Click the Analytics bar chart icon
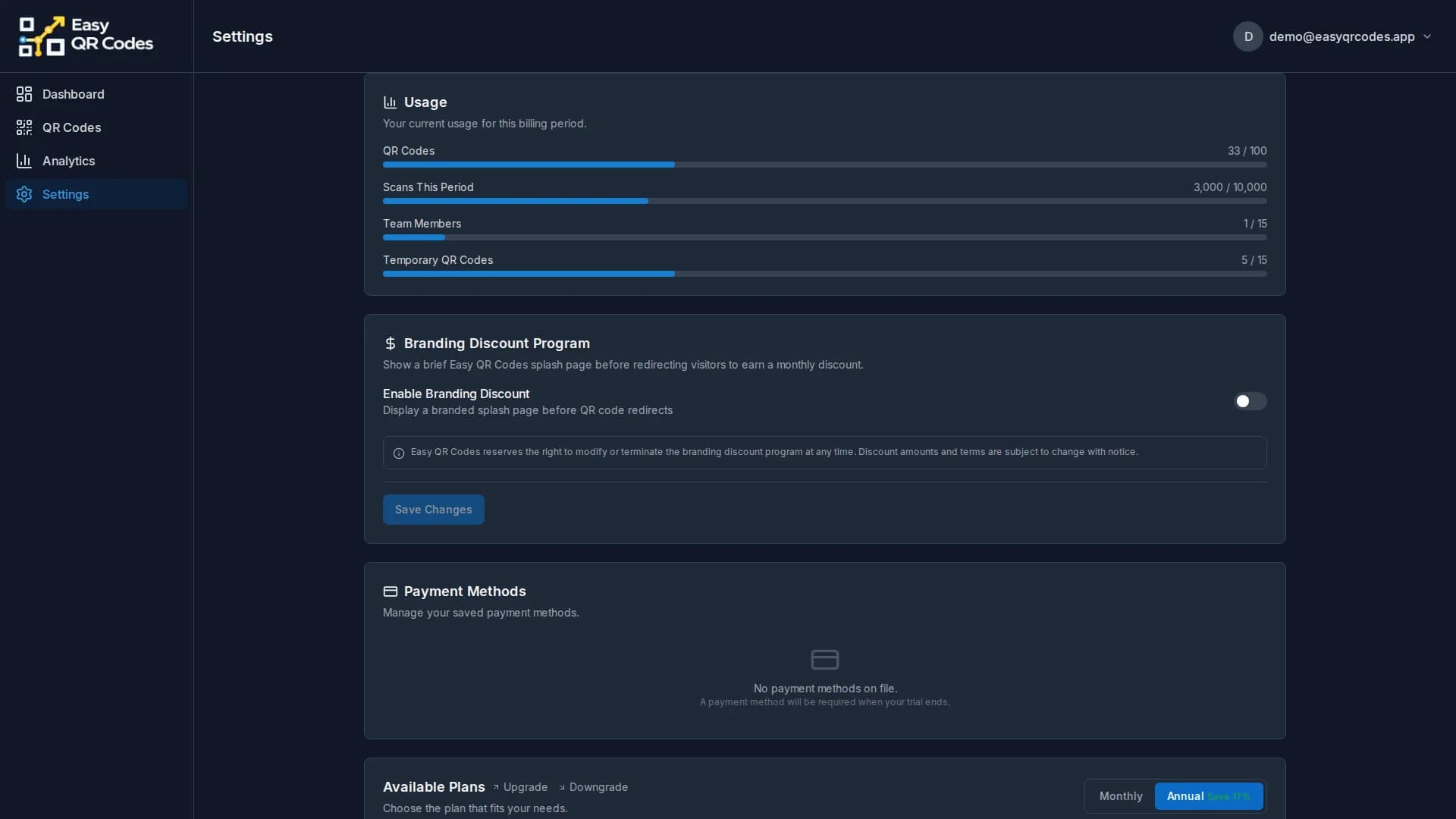The width and height of the screenshot is (1456, 819). tap(24, 161)
